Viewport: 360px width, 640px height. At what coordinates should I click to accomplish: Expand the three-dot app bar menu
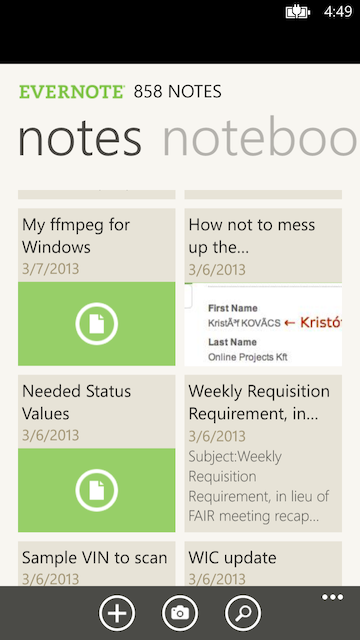pyautogui.click(x=332, y=598)
